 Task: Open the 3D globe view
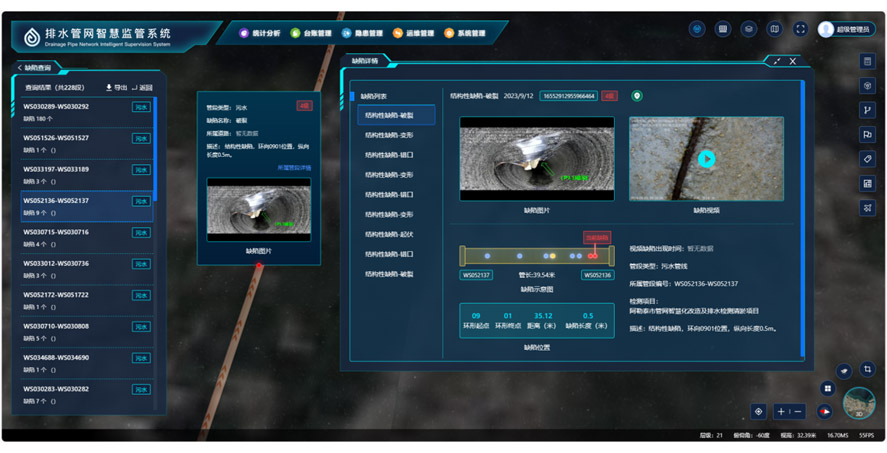point(858,404)
